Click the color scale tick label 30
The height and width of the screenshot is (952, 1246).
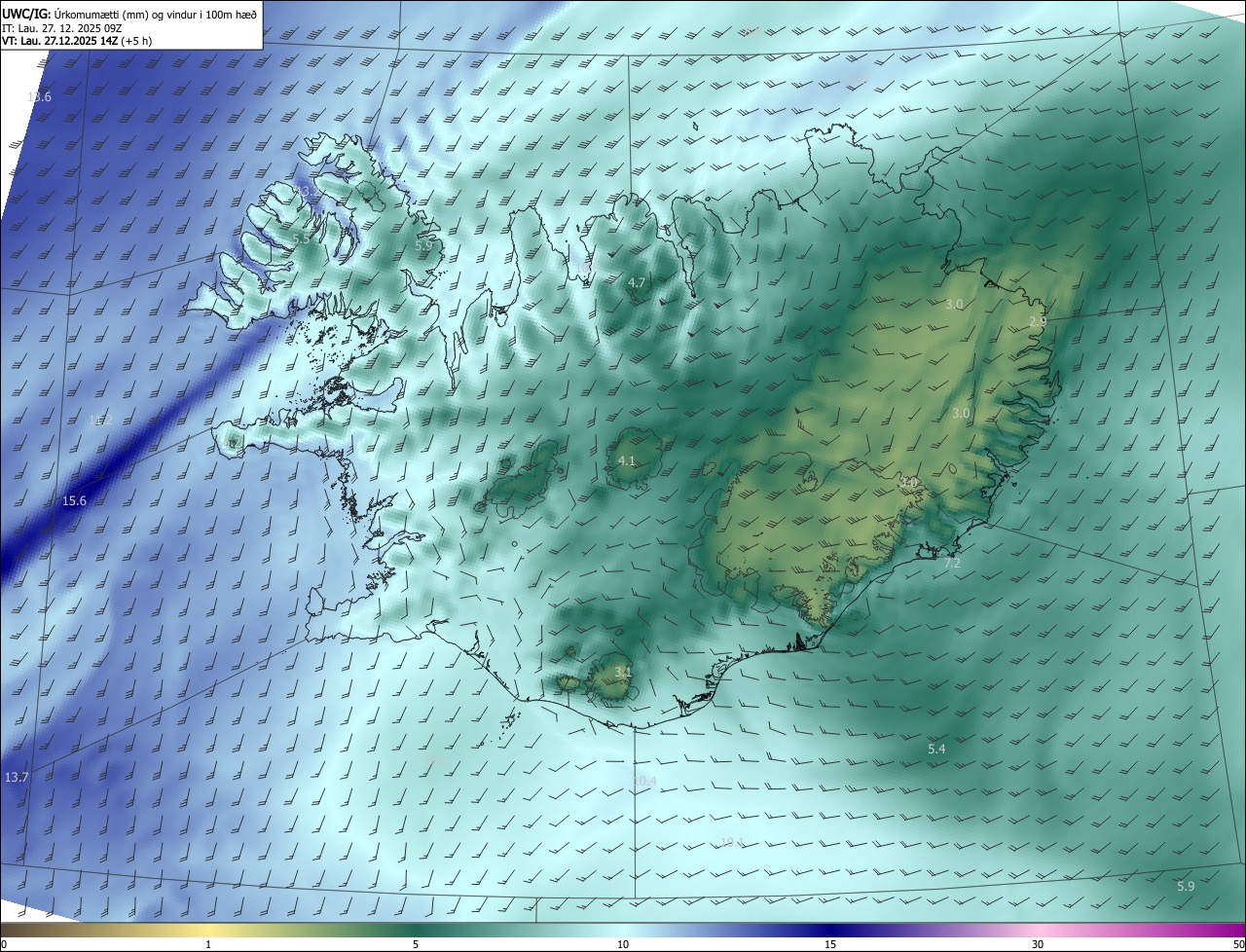click(1038, 944)
